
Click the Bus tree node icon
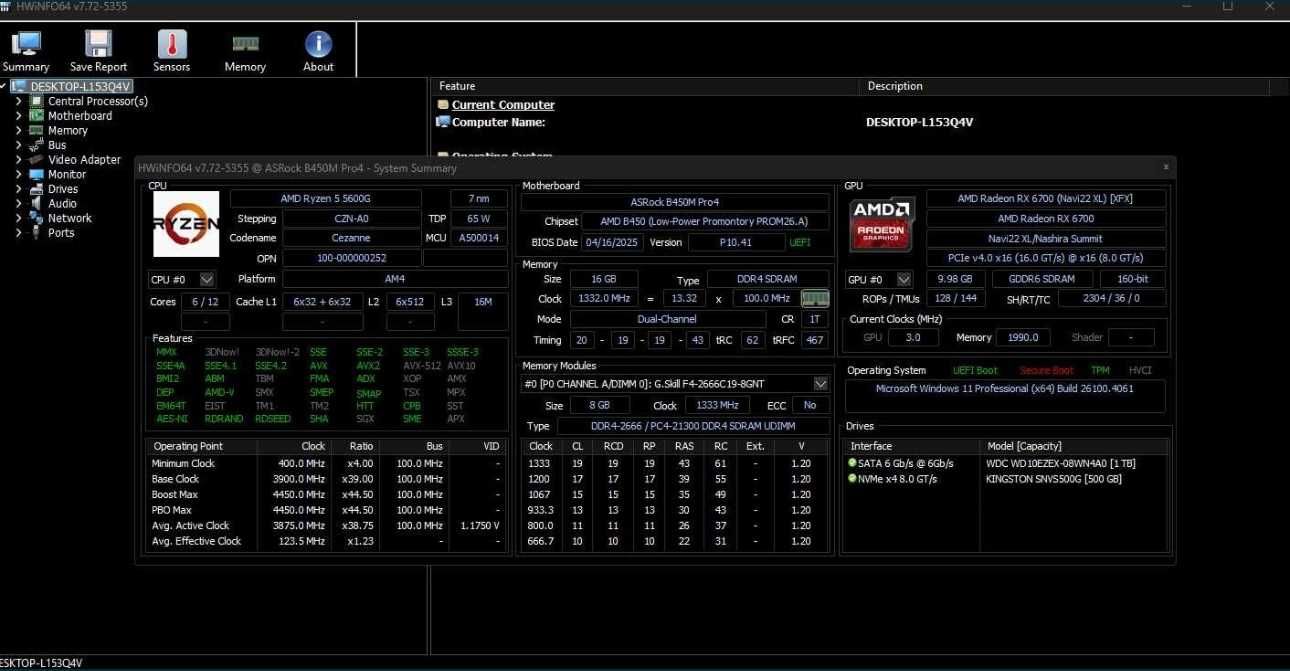[x=37, y=145]
